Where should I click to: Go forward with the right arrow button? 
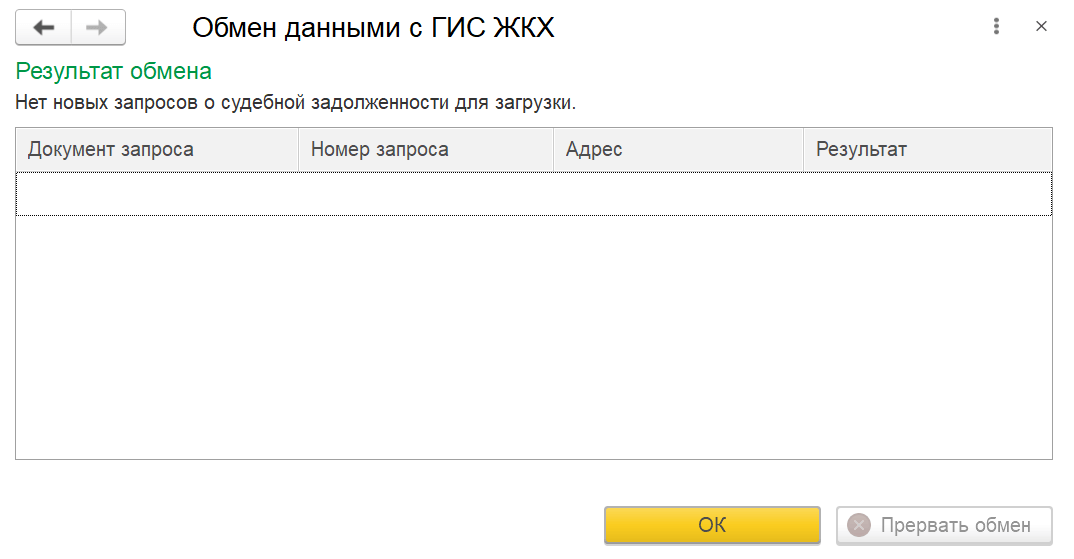coord(98,27)
